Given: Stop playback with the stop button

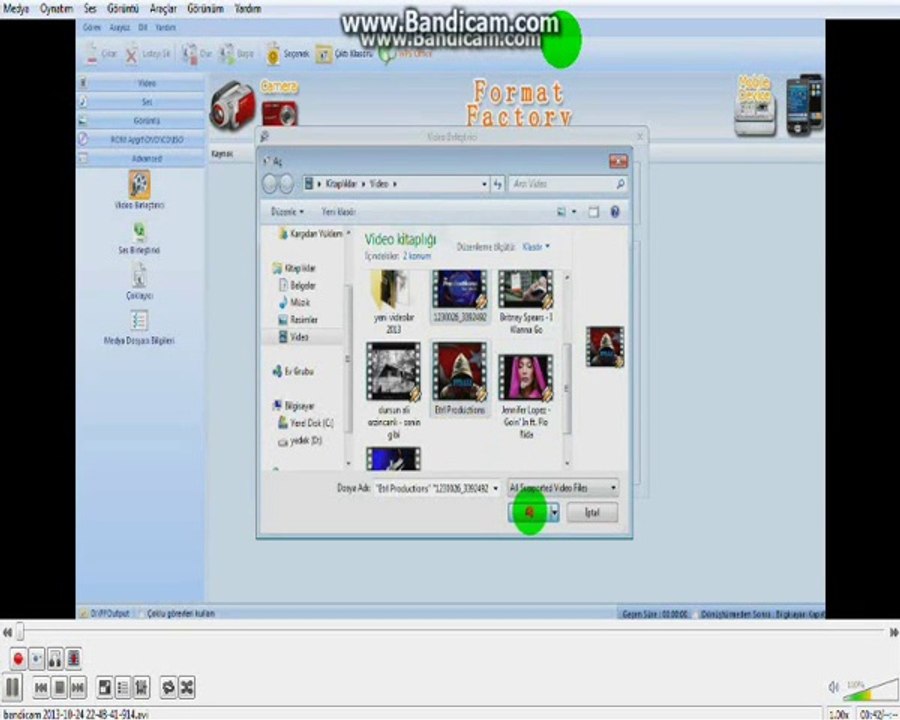Looking at the screenshot, I should (x=59, y=687).
